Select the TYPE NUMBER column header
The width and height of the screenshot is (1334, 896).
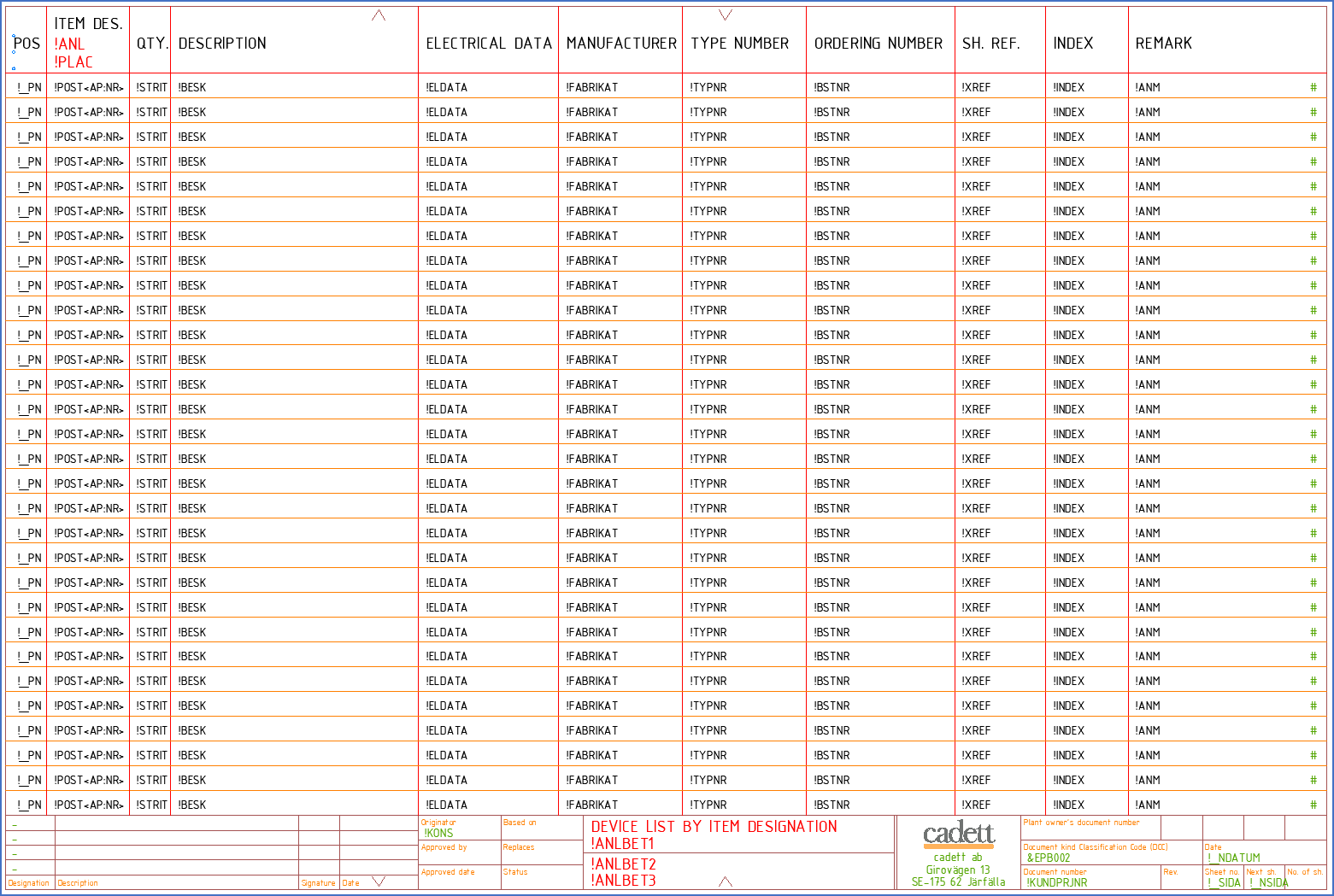pos(740,44)
